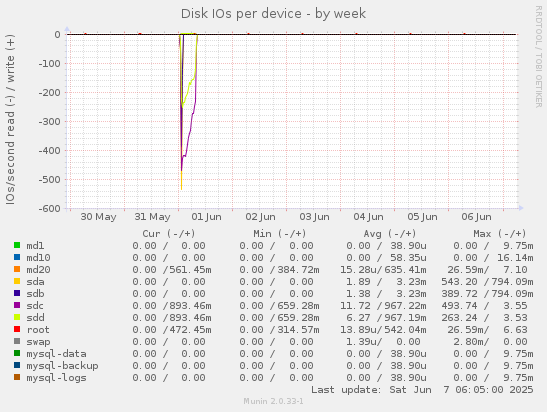The width and height of the screenshot is (547, 412).
Task: Click the Last update timestamp text
Action: [422, 390]
